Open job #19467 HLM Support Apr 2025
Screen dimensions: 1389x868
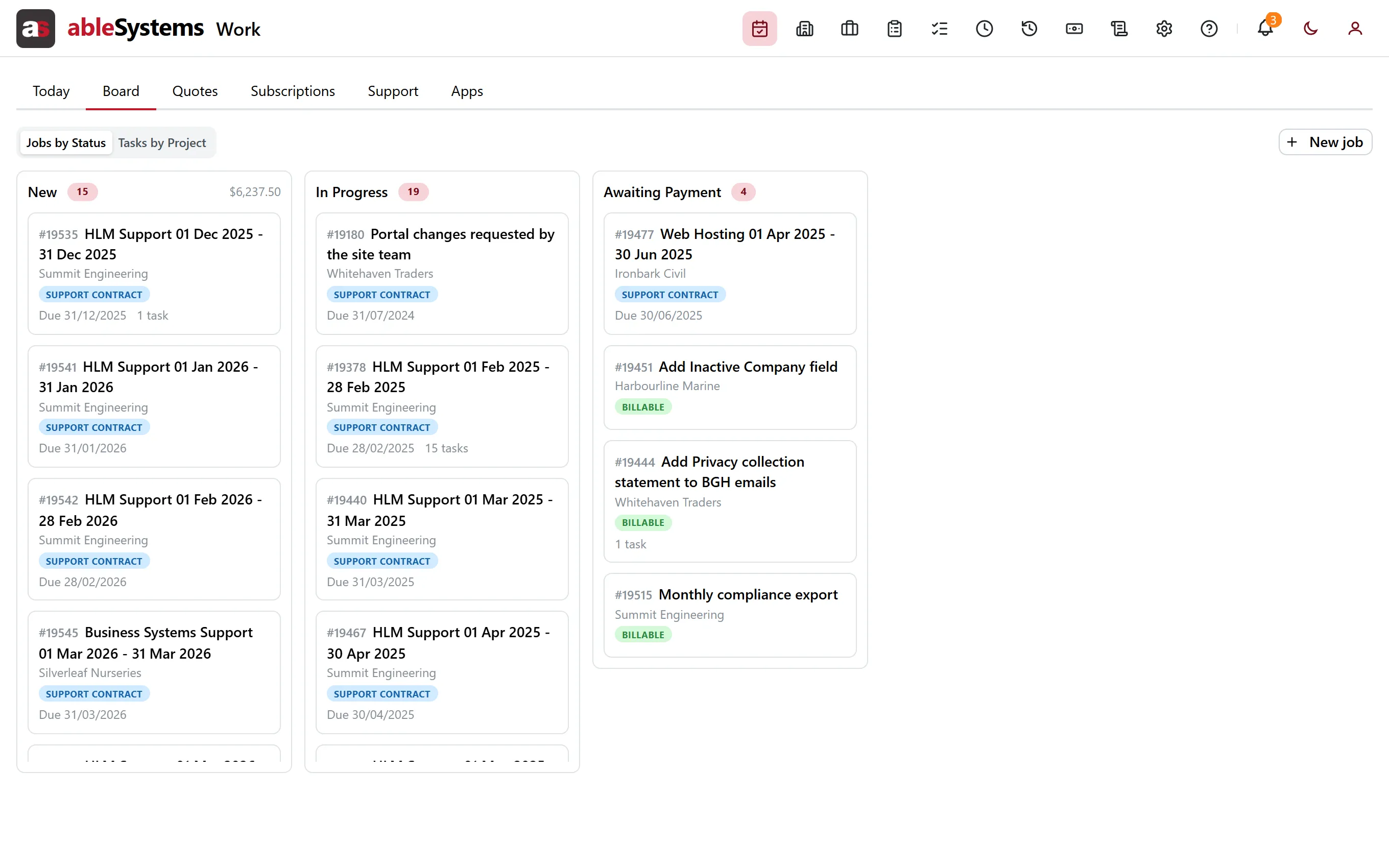[442, 672]
